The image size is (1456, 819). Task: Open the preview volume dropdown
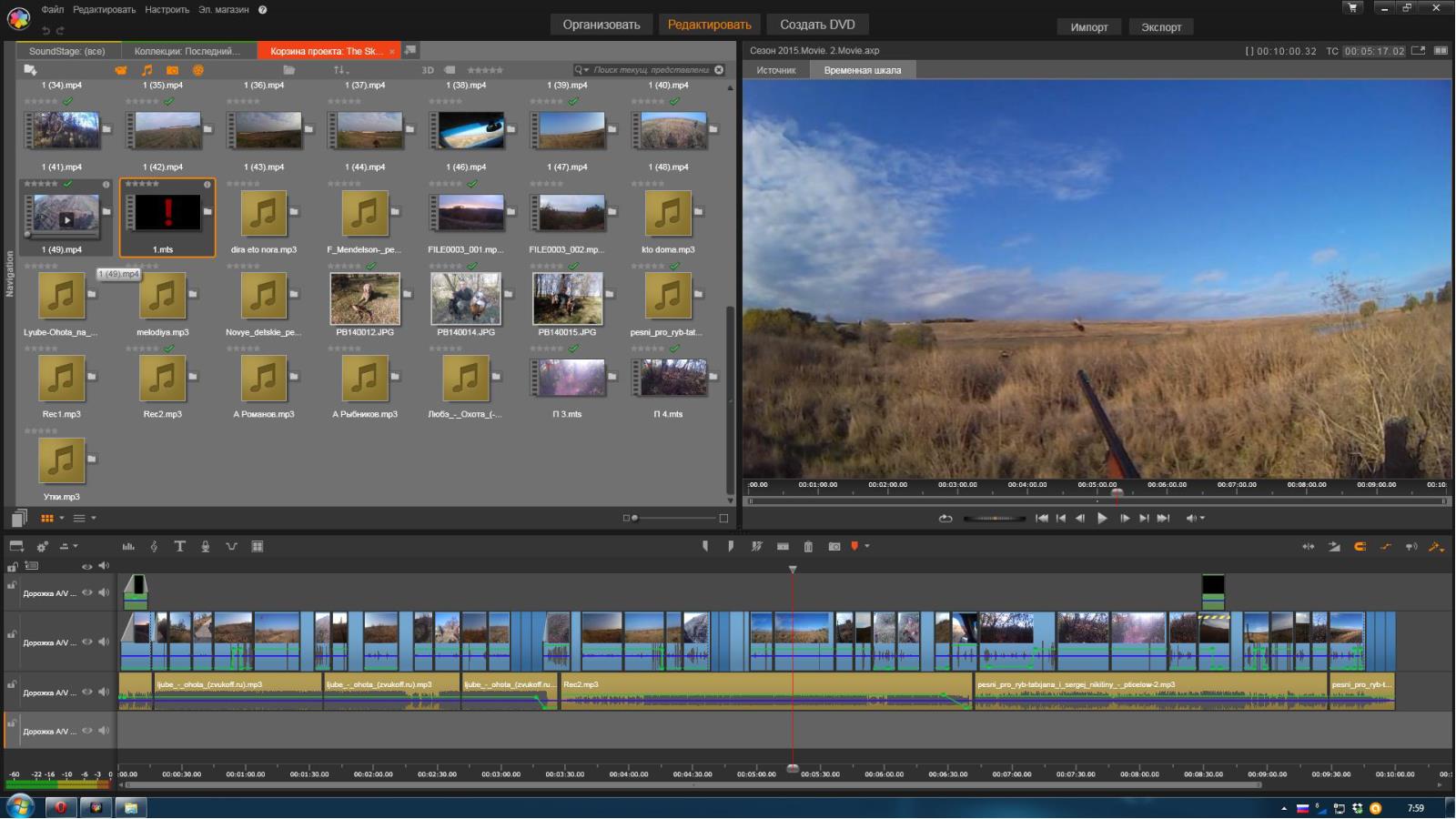(1202, 518)
